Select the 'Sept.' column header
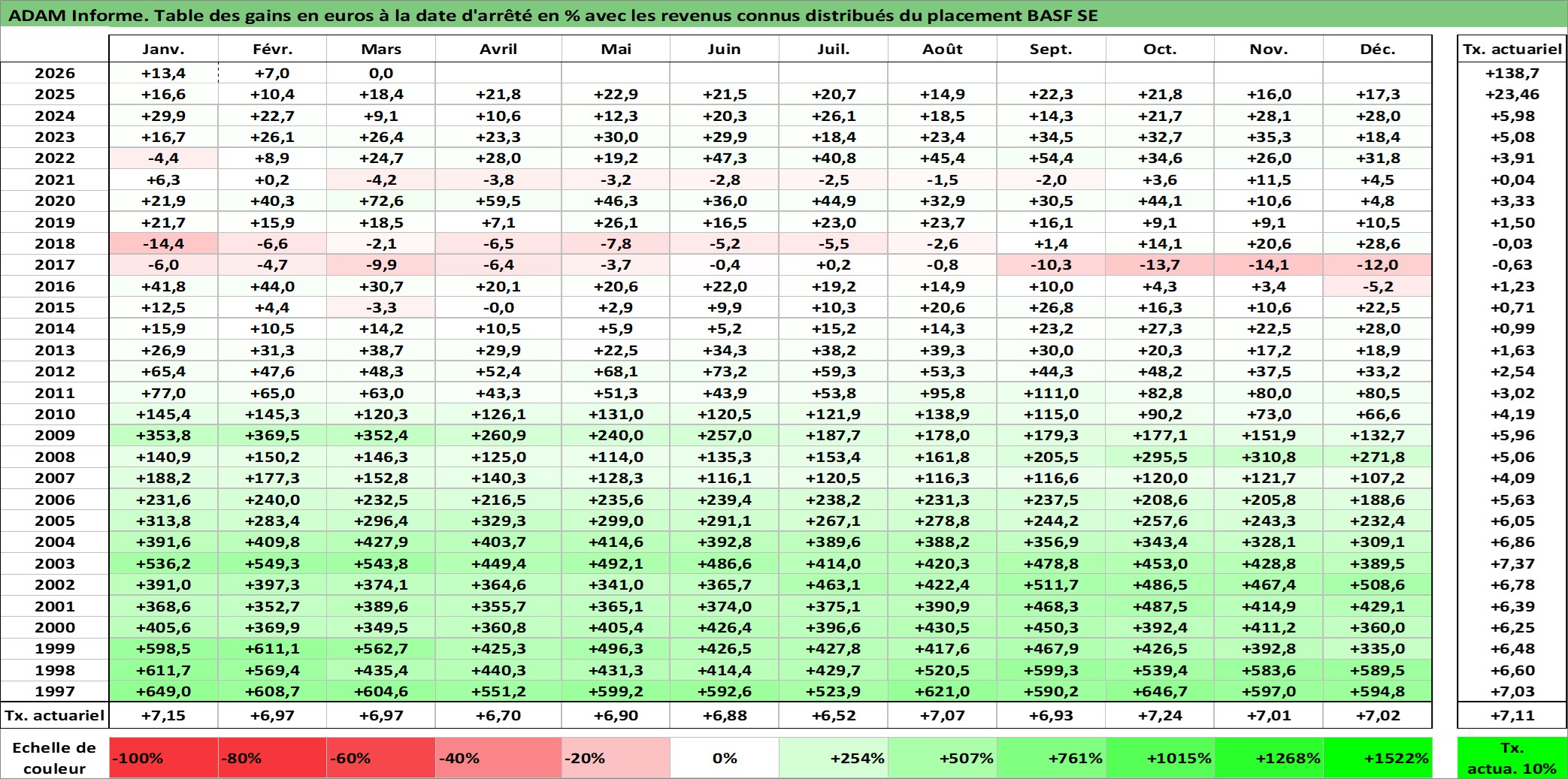Image resolution: width=1568 pixels, height=779 pixels. click(1052, 49)
